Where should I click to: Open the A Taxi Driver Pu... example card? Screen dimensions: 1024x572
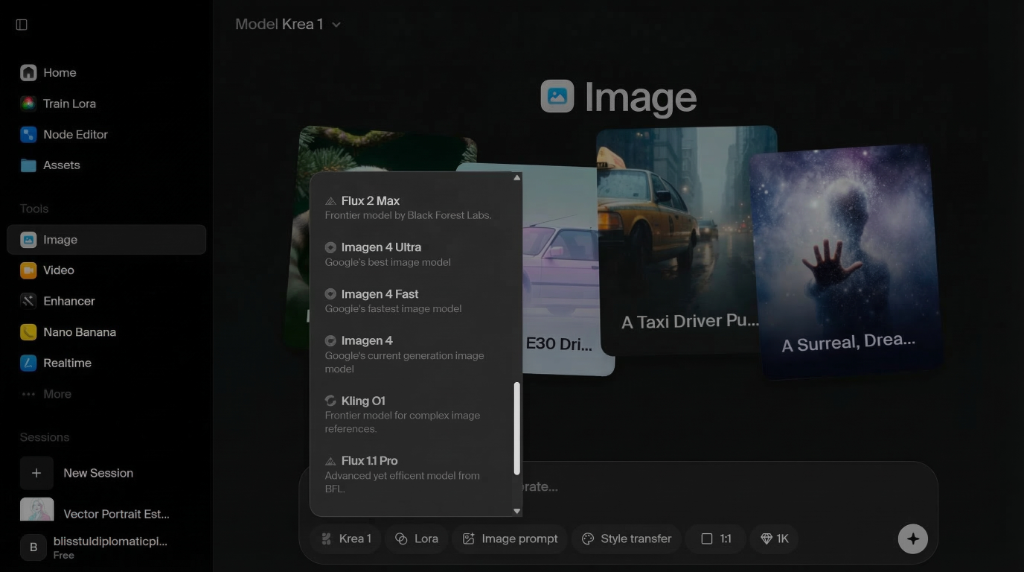point(687,240)
